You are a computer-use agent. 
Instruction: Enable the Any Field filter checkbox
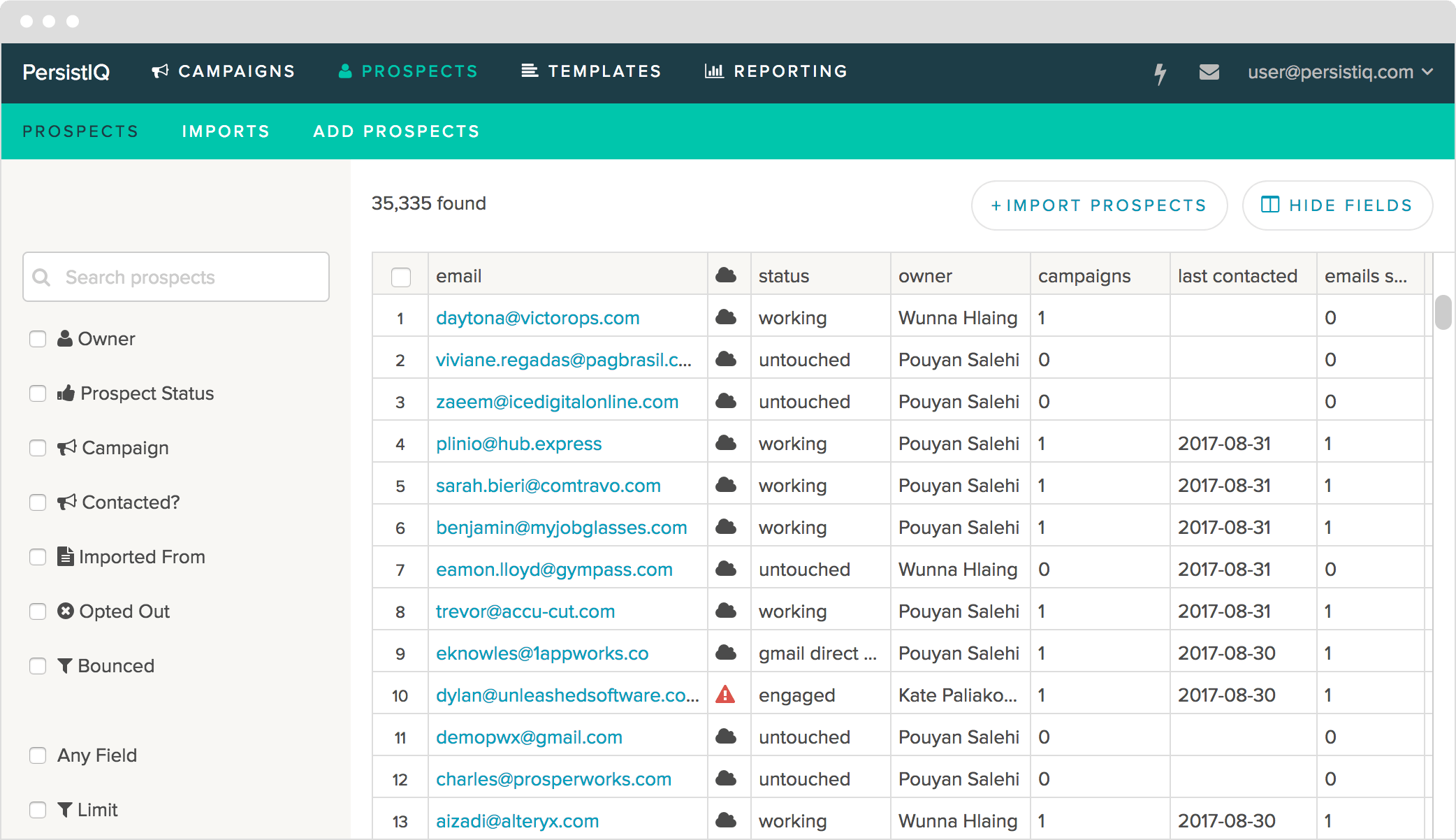click(38, 755)
